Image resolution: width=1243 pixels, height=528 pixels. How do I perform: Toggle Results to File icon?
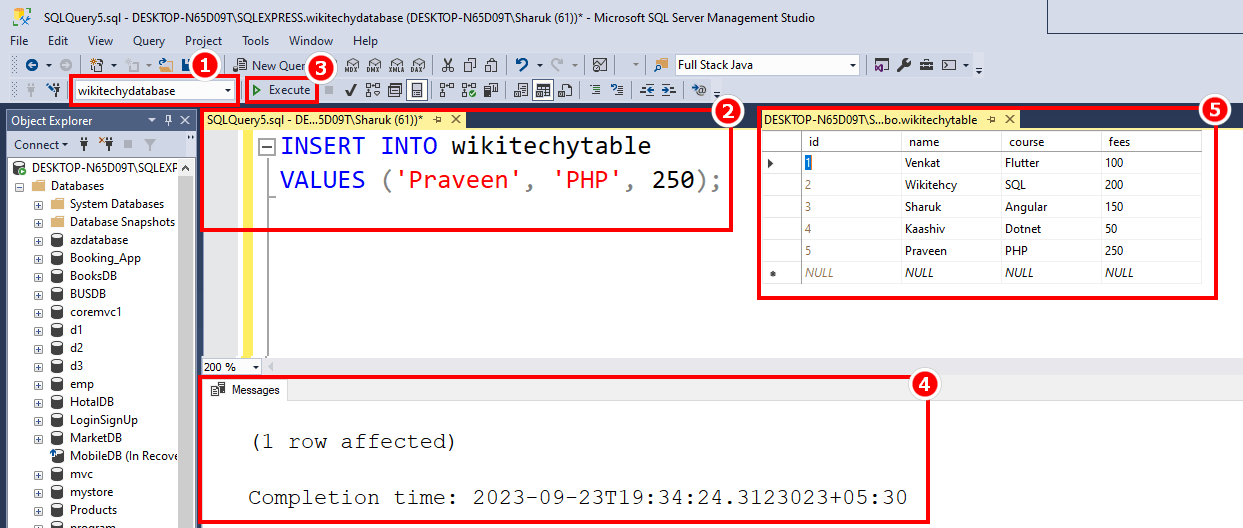pos(564,90)
